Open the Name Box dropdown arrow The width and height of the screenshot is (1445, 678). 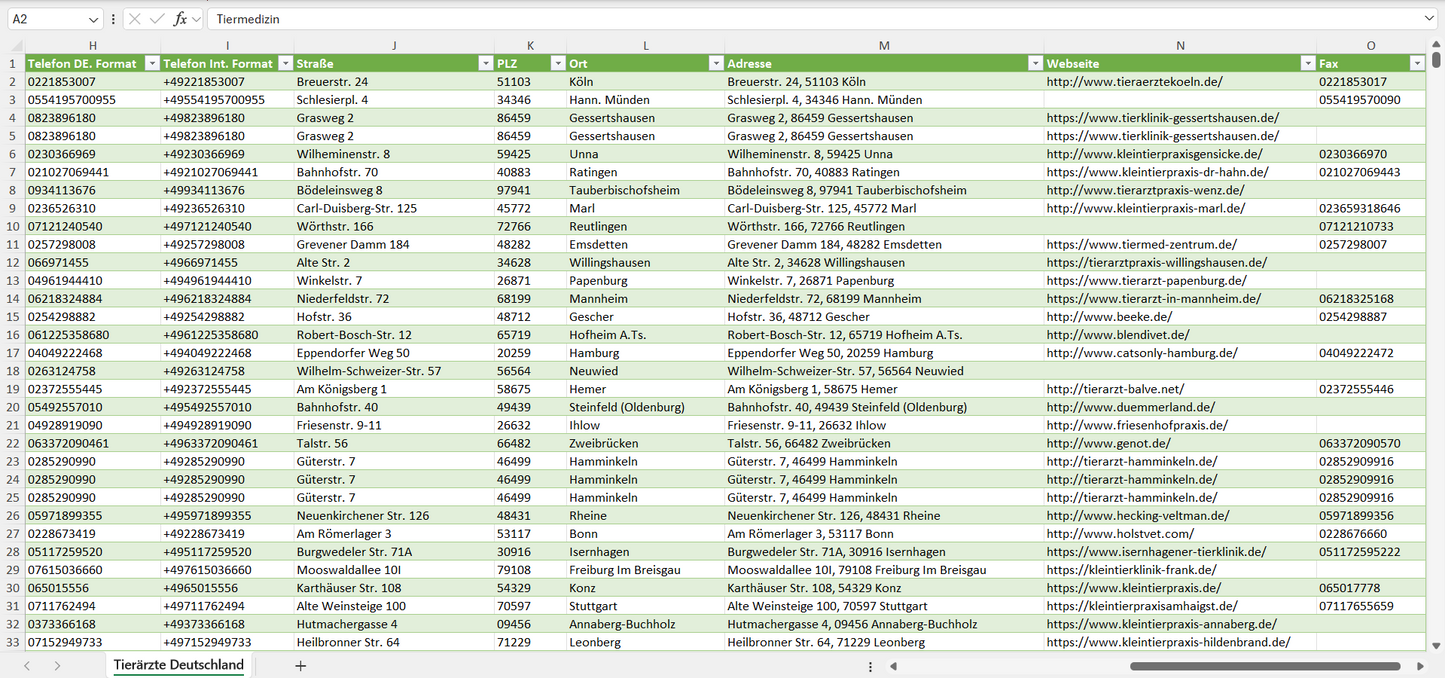pos(93,19)
